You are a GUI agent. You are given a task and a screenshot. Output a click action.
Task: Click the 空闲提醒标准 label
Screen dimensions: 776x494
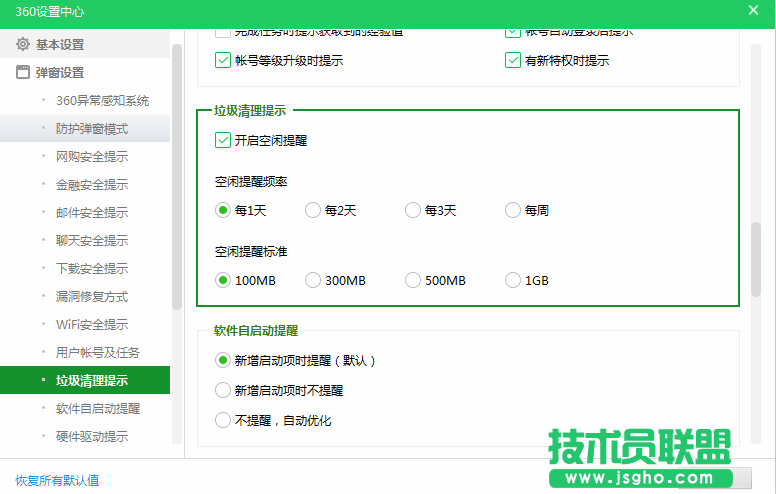point(251,251)
